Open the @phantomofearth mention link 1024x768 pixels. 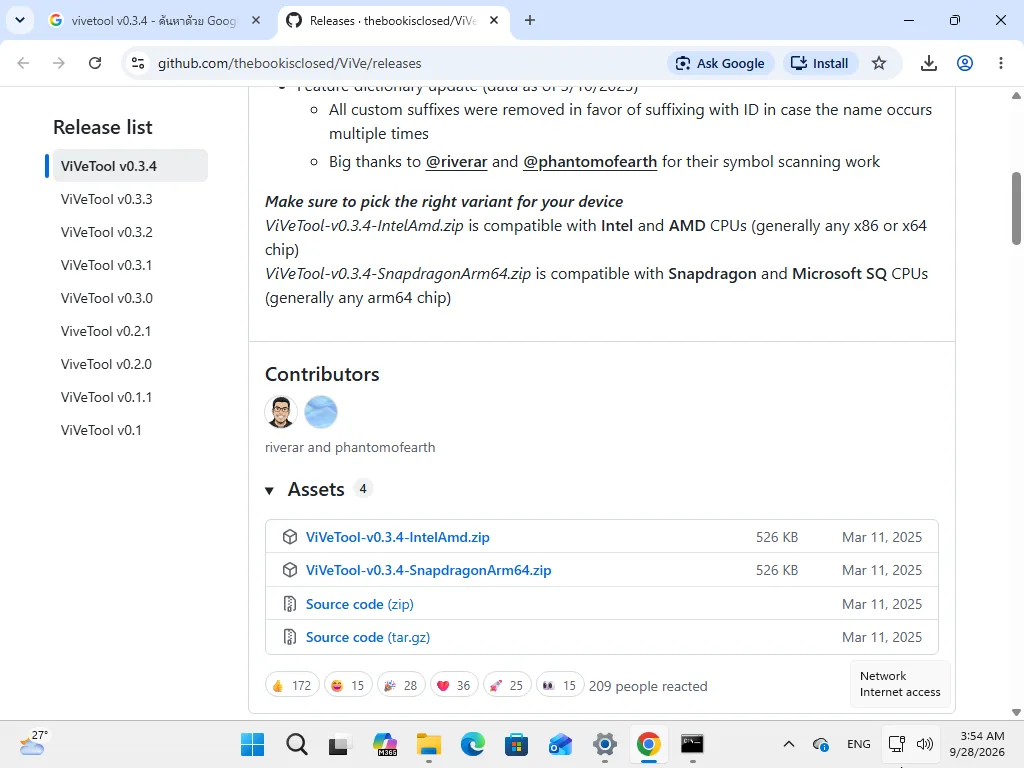click(x=590, y=161)
